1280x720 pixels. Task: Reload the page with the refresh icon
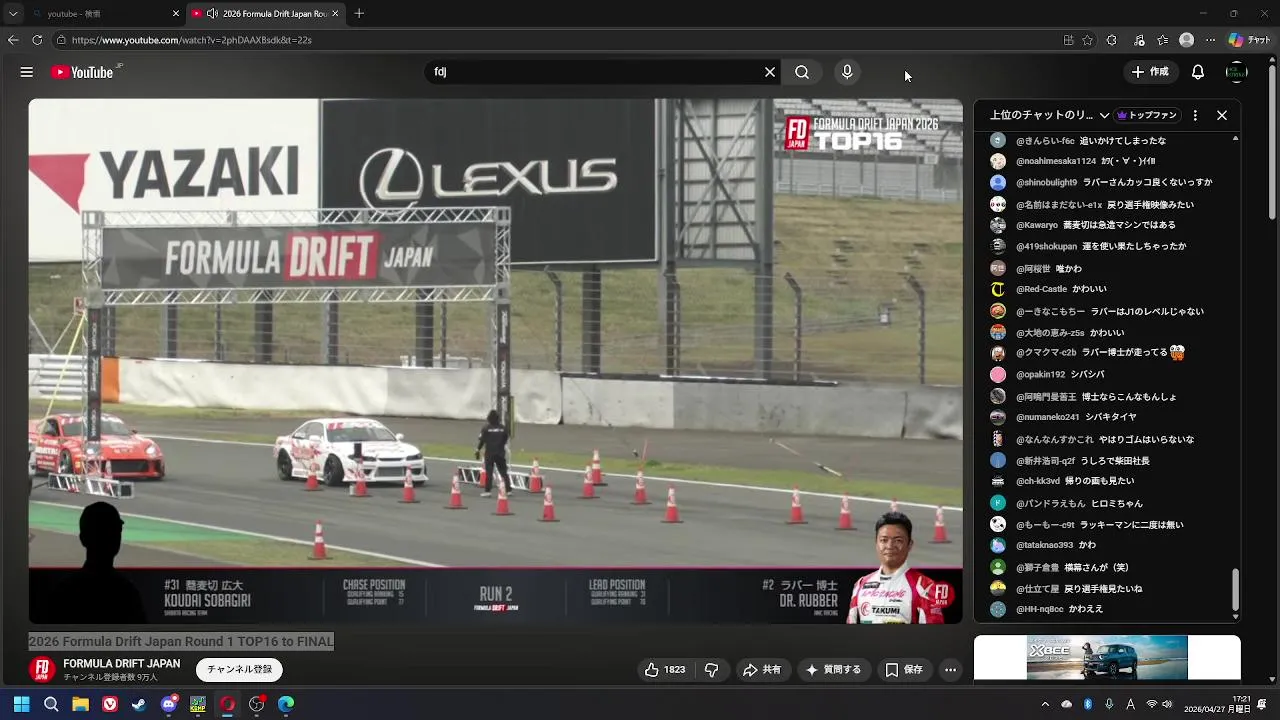pyautogui.click(x=37, y=40)
